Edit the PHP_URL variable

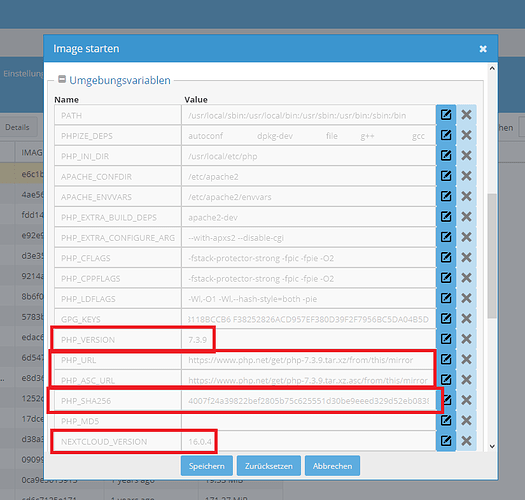point(446,359)
